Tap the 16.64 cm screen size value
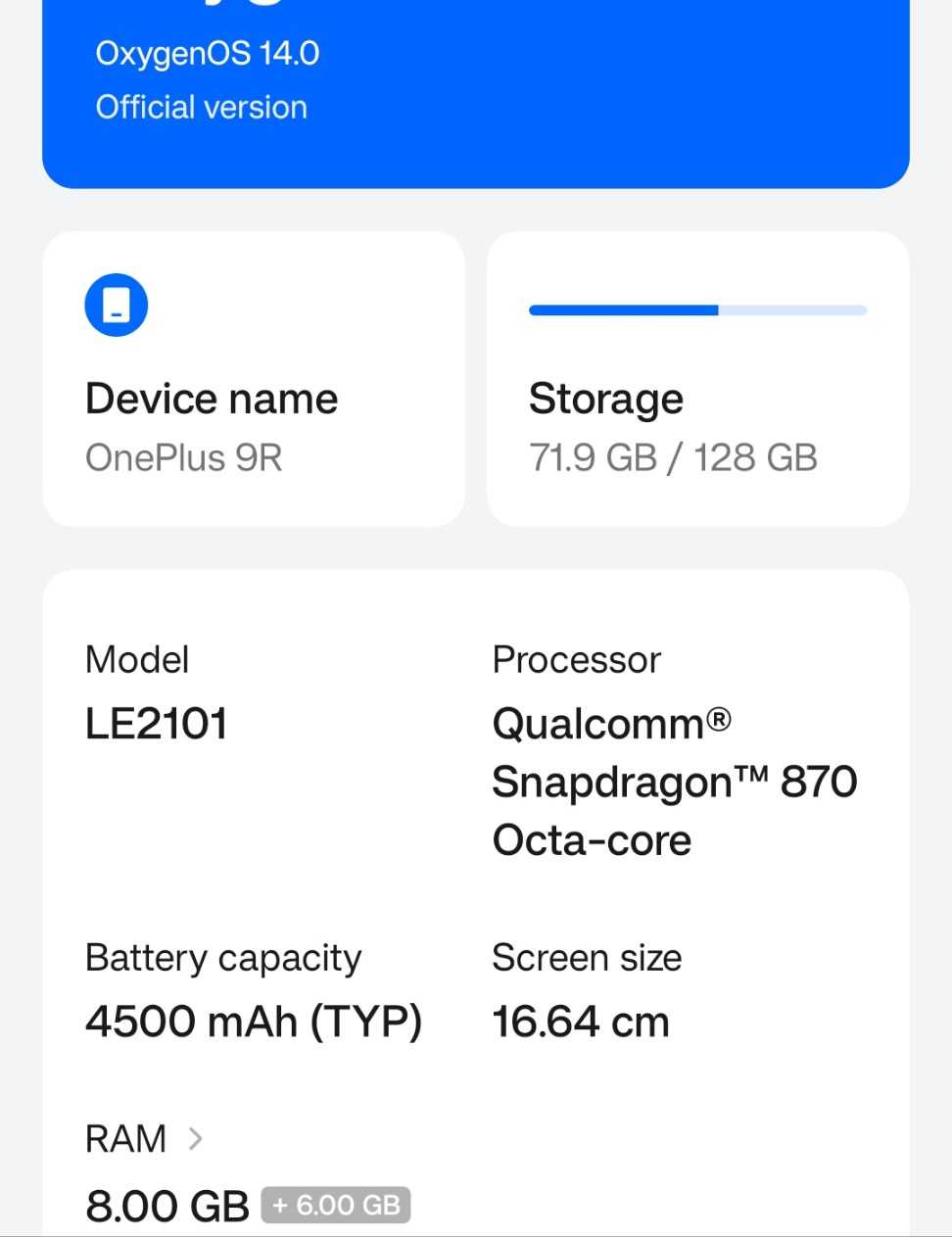This screenshot has width=952, height=1237. 581,1022
